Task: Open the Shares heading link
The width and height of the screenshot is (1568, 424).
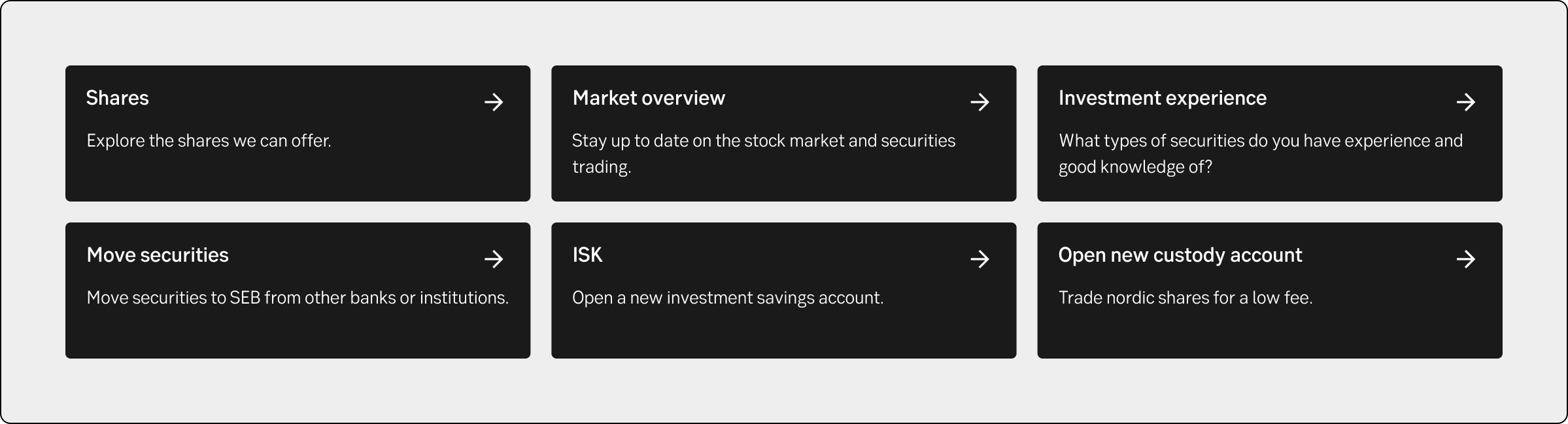Action: pyautogui.click(x=118, y=98)
